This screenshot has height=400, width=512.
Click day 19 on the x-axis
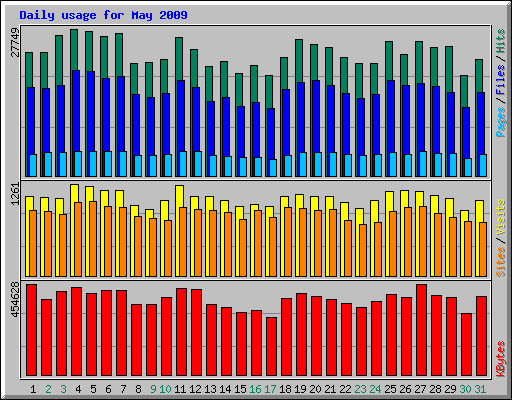pos(300,389)
